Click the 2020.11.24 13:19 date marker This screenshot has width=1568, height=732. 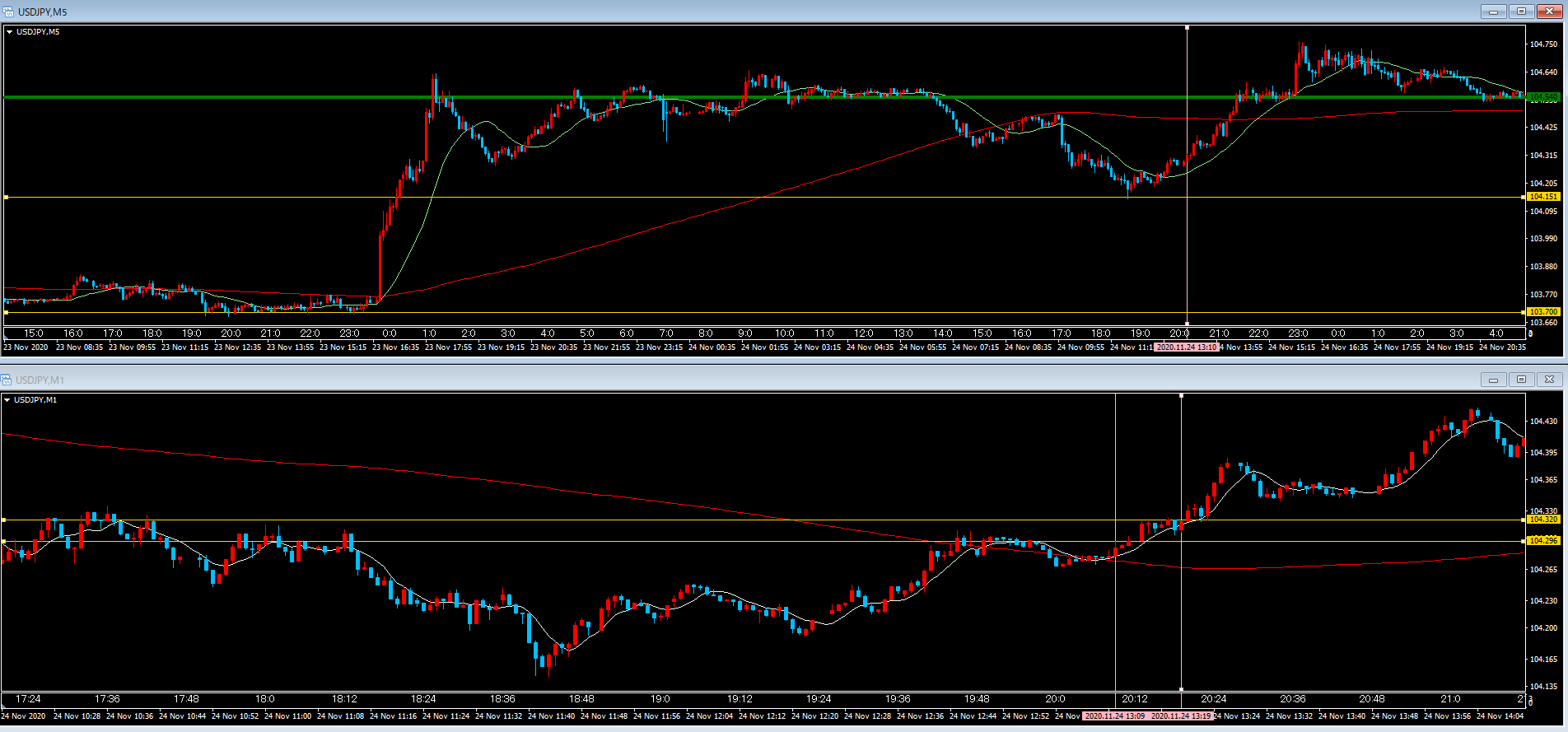1181,716
